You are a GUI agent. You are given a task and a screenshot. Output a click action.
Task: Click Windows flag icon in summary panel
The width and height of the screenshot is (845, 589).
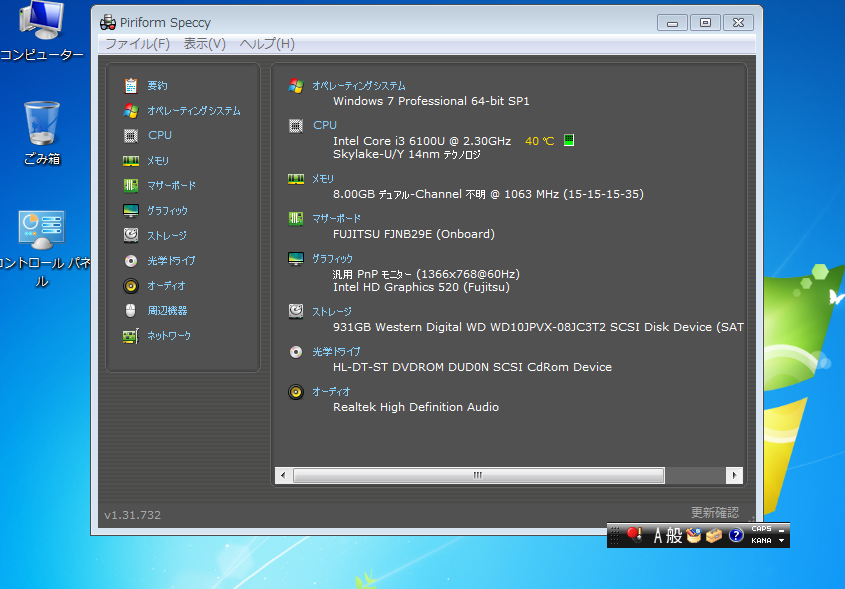(x=296, y=86)
